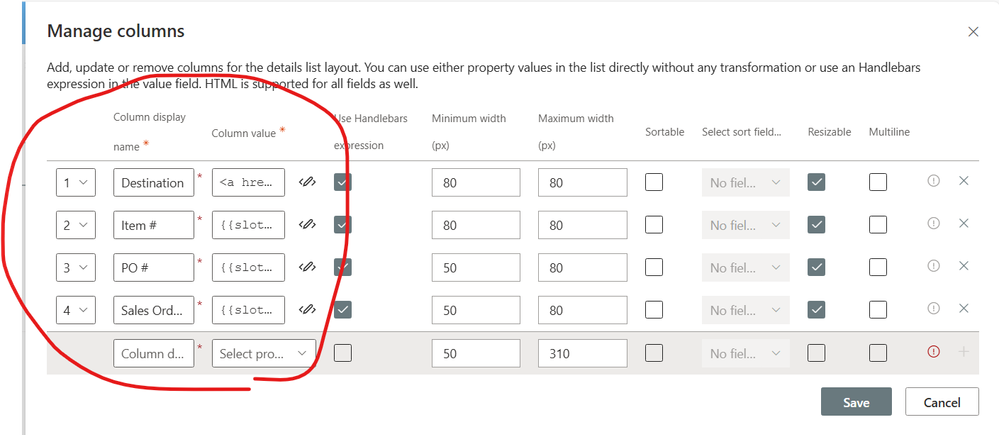Open order dropdown showing 4
The width and height of the screenshot is (999, 435).
tap(75, 309)
